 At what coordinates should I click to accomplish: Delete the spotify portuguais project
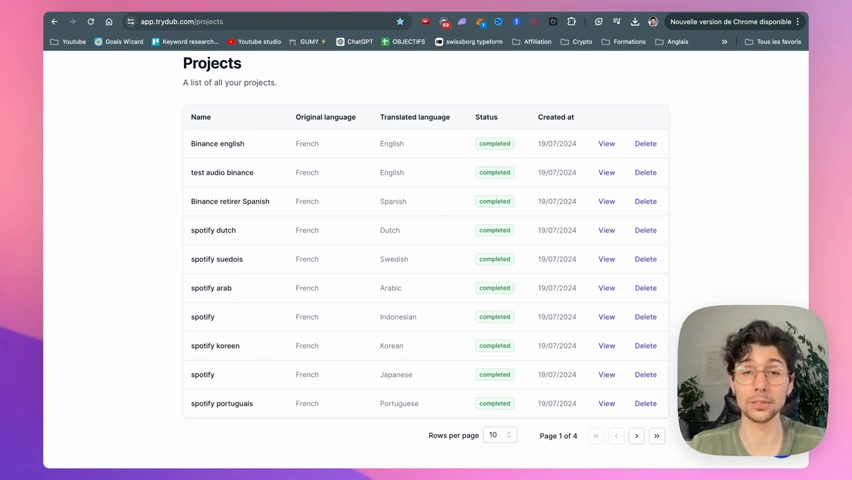(646, 403)
